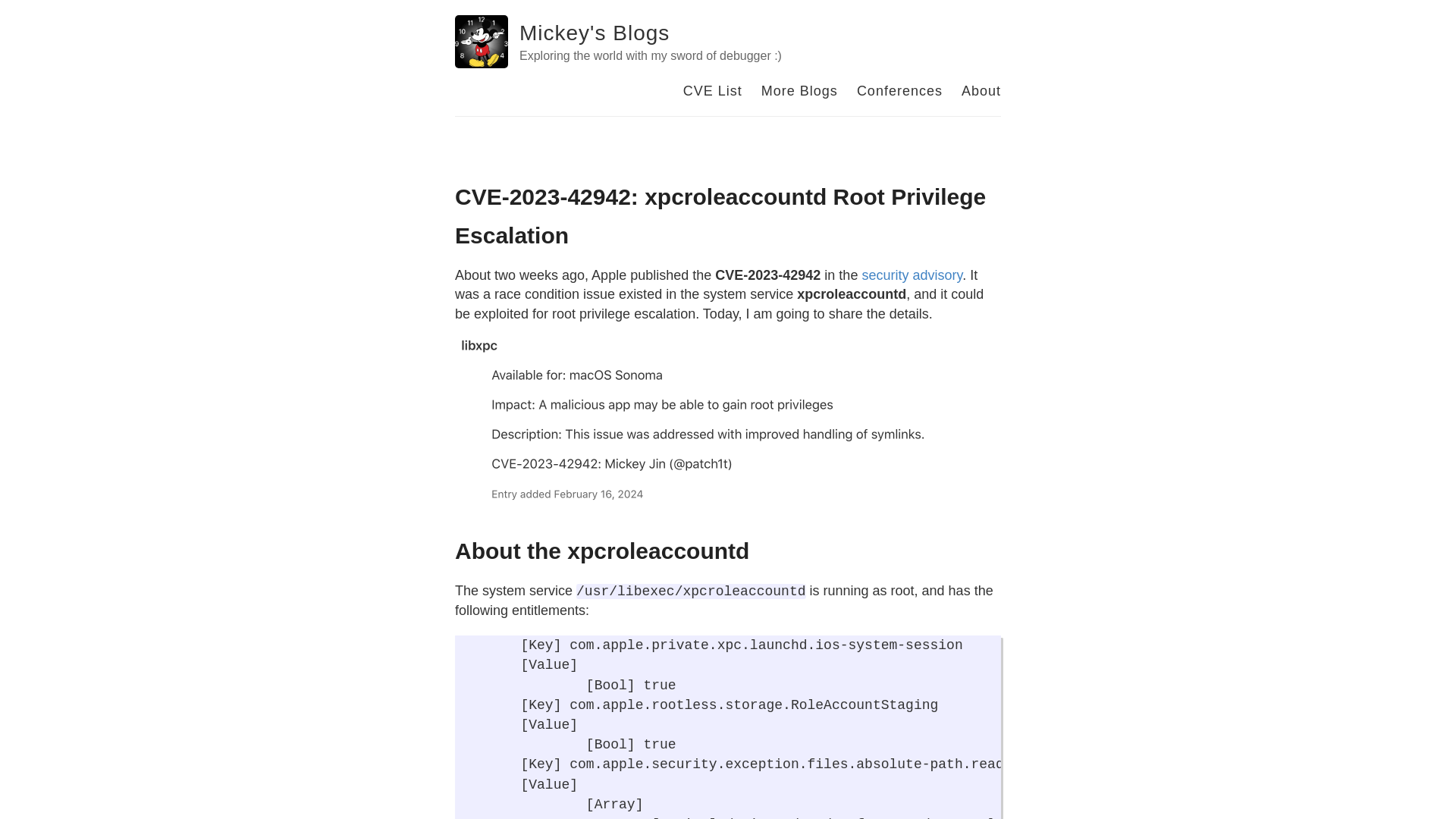1456x819 pixels.
Task: Click the Mickey's Blogs site icon
Action: pos(481,41)
